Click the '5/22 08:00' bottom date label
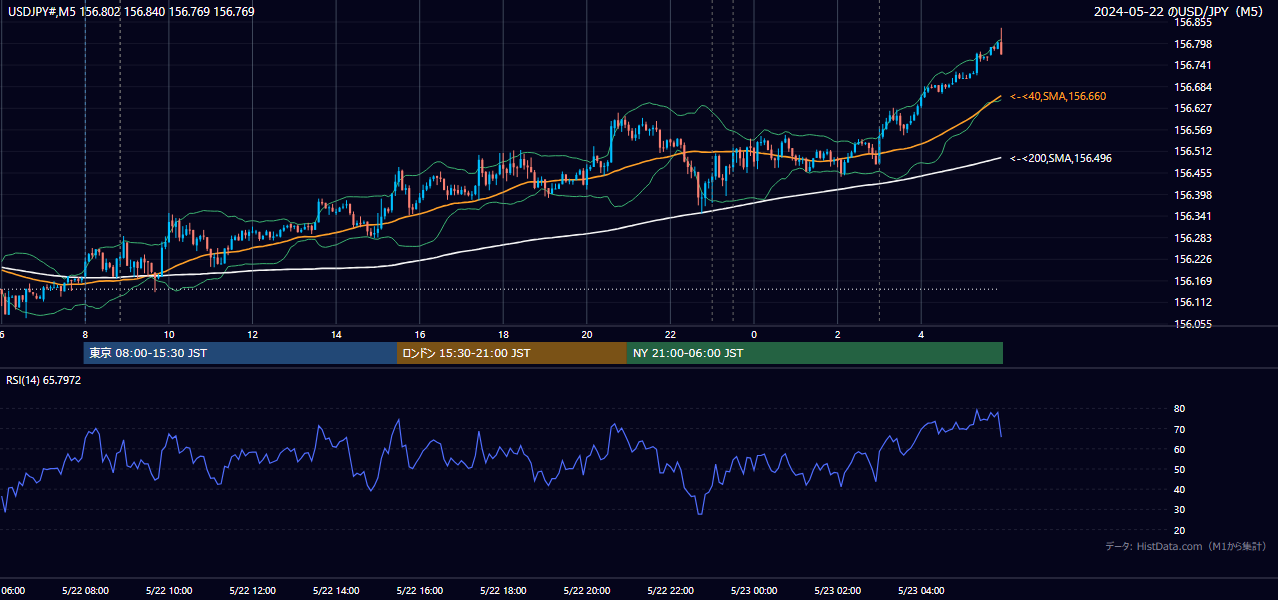1278x600 pixels. click(x=84, y=591)
